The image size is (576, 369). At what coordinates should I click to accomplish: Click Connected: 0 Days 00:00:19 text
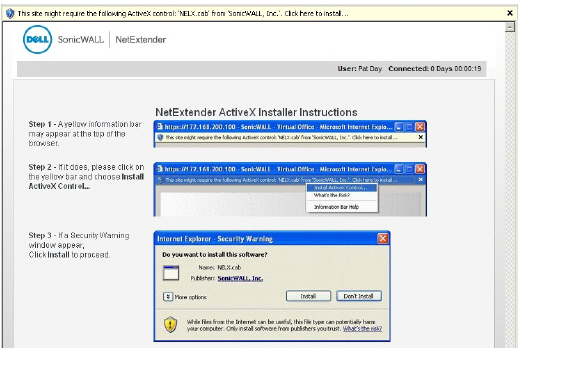[x=435, y=69]
